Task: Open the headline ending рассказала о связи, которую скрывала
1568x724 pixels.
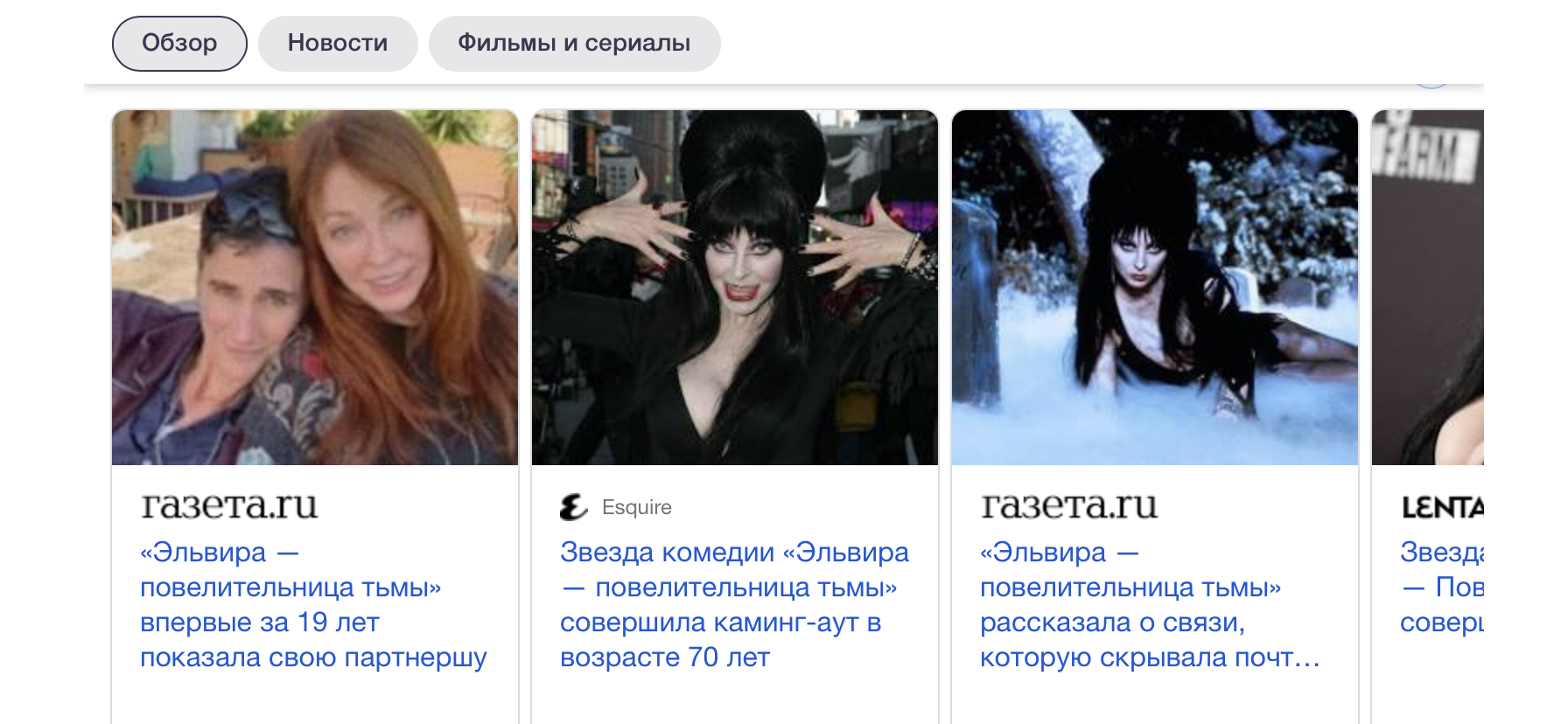Action: (1150, 604)
